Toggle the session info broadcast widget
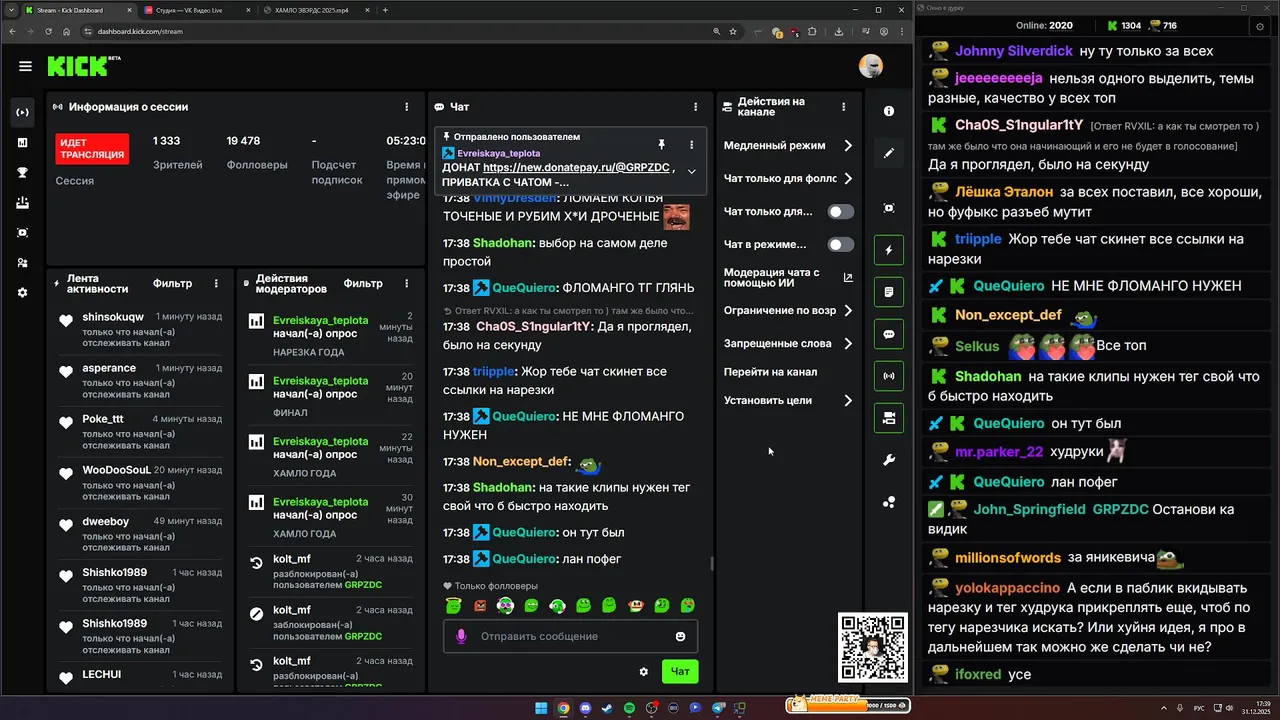 click(889, 376)
